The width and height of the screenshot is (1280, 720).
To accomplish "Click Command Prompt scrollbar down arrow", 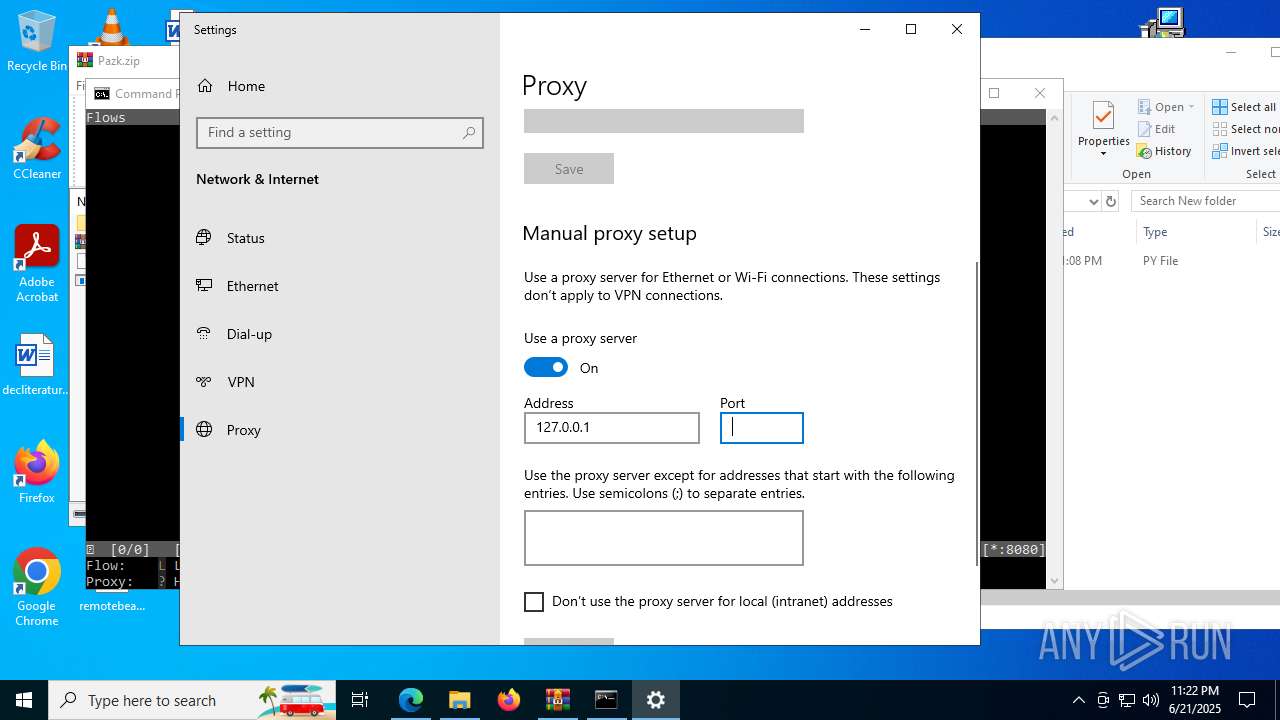I will (x=1054, y=581).
